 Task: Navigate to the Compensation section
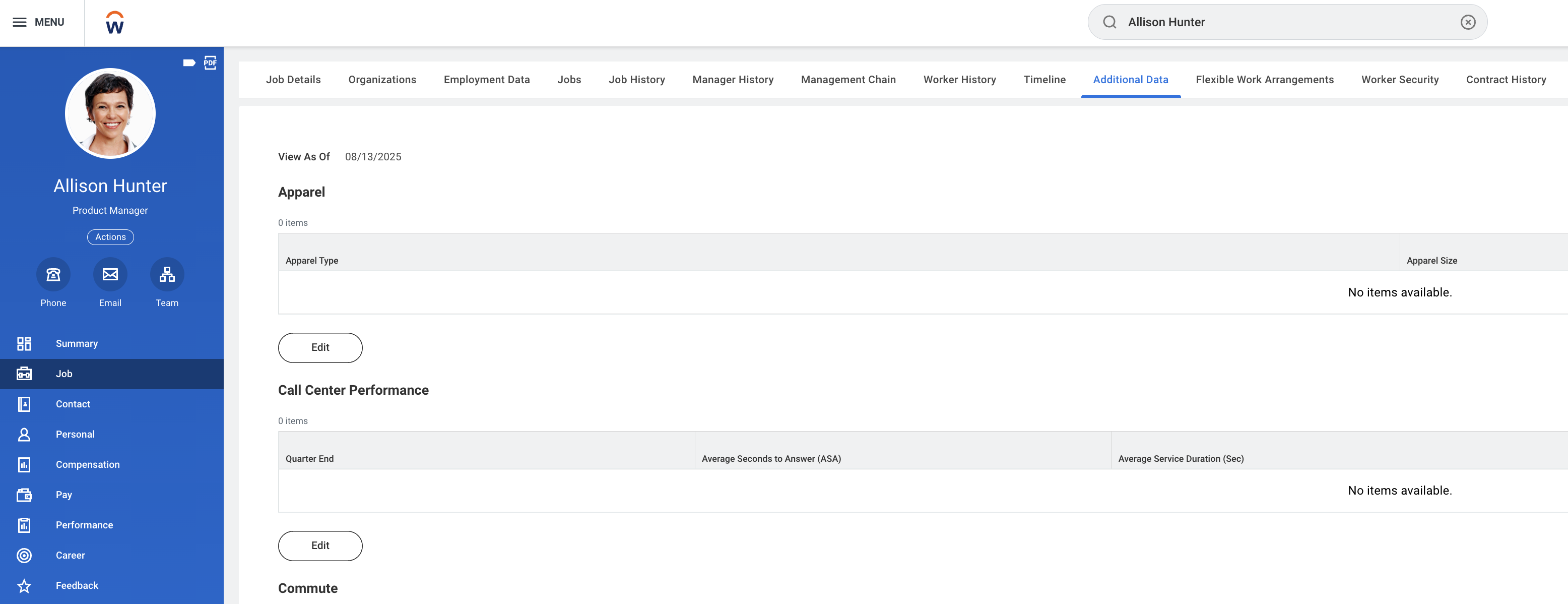[88, 464]
